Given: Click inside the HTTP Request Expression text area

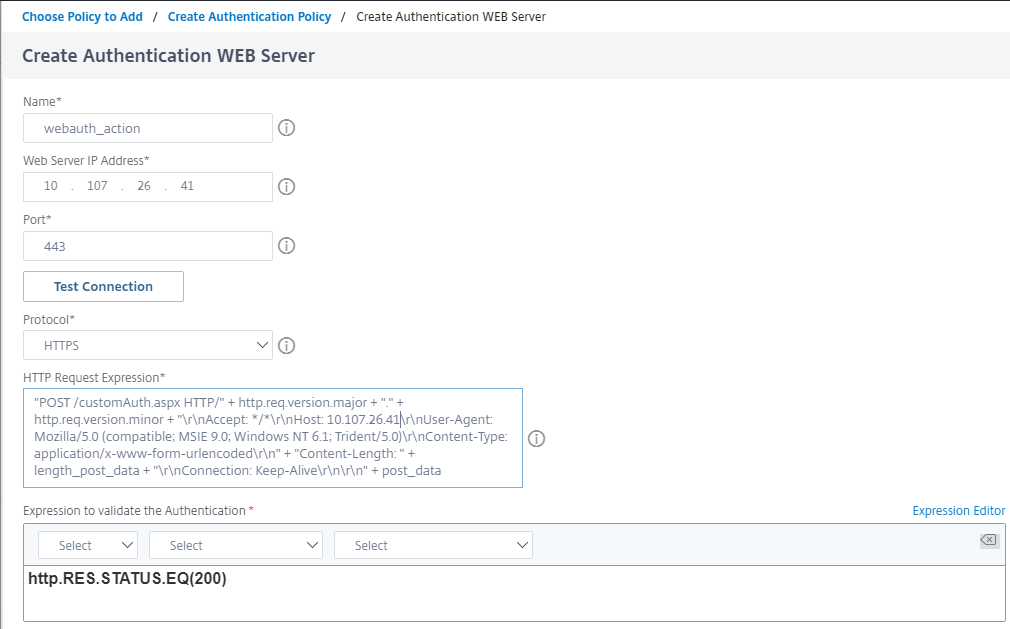Looking at the screenshot, I should (272, 438).
